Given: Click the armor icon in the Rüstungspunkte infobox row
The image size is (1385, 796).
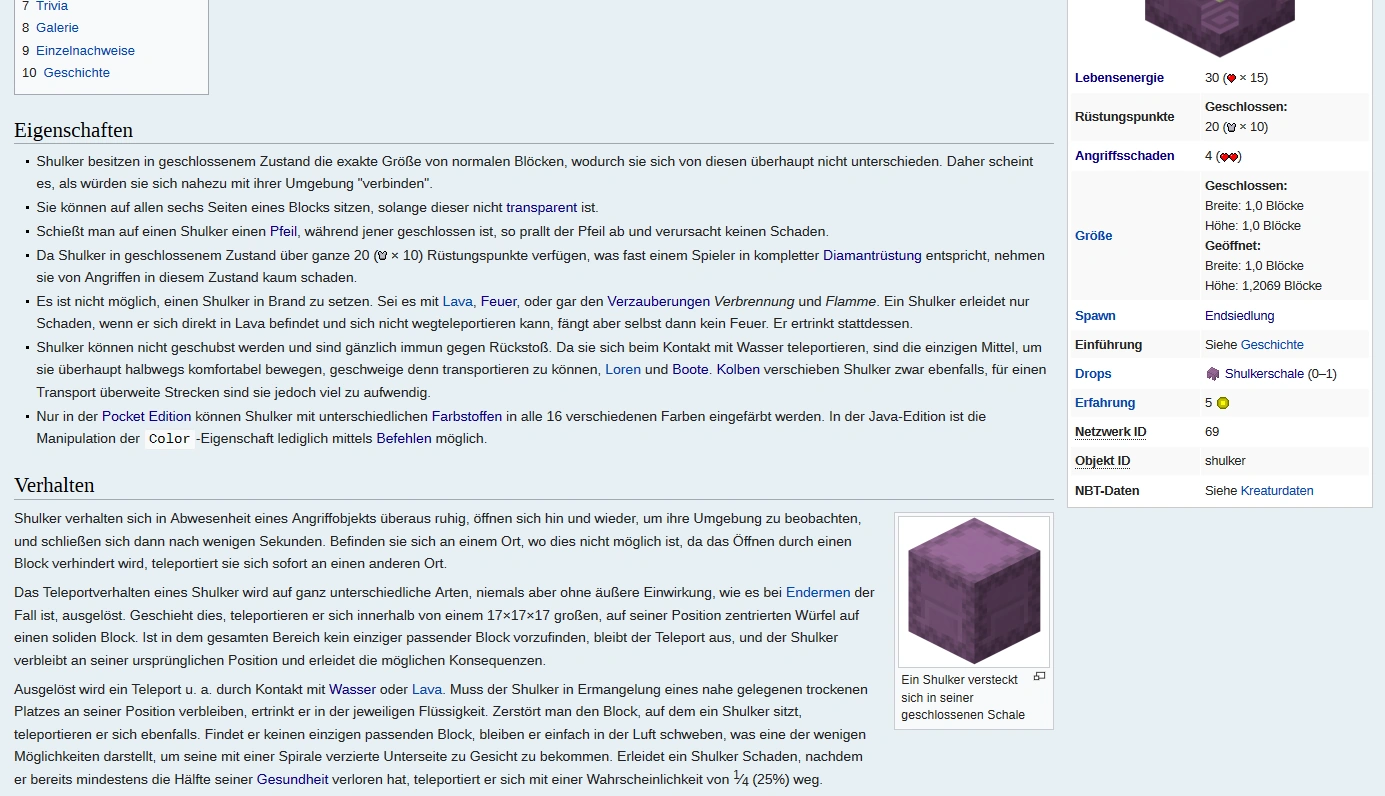Looking at the screenshot, I should (1230, 127).
